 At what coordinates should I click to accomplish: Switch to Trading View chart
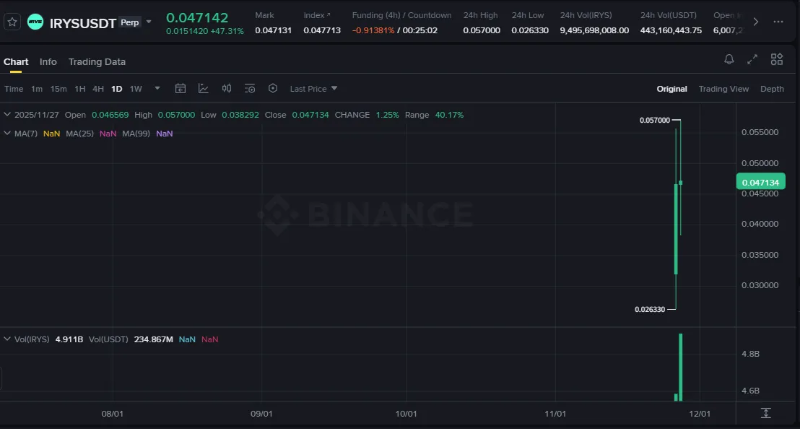point(723,89)
